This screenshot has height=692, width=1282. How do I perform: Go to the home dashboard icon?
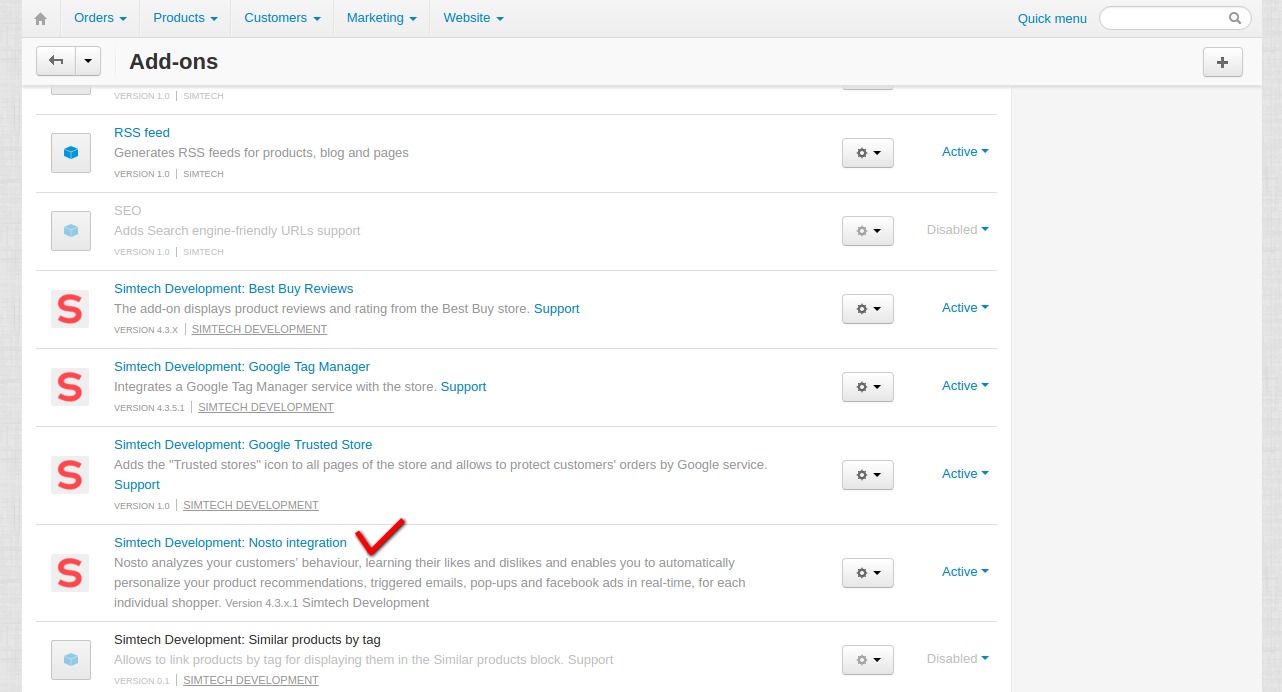41,18
